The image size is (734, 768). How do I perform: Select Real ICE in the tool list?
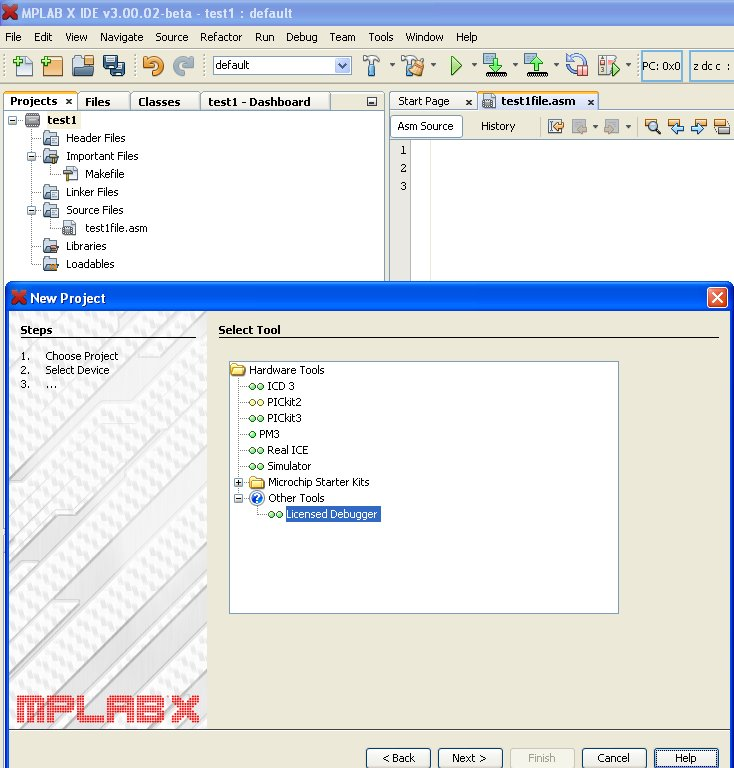pyautogui.click(x=287, y=450)
